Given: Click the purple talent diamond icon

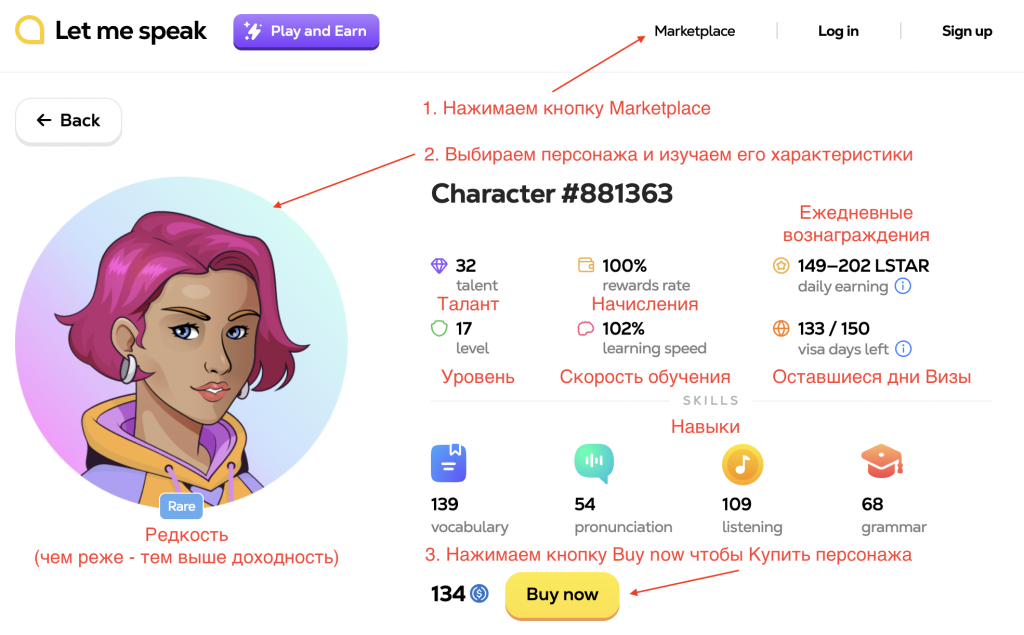Looking at the screenshot, I should pyautogui.click(x=439, y=265).
